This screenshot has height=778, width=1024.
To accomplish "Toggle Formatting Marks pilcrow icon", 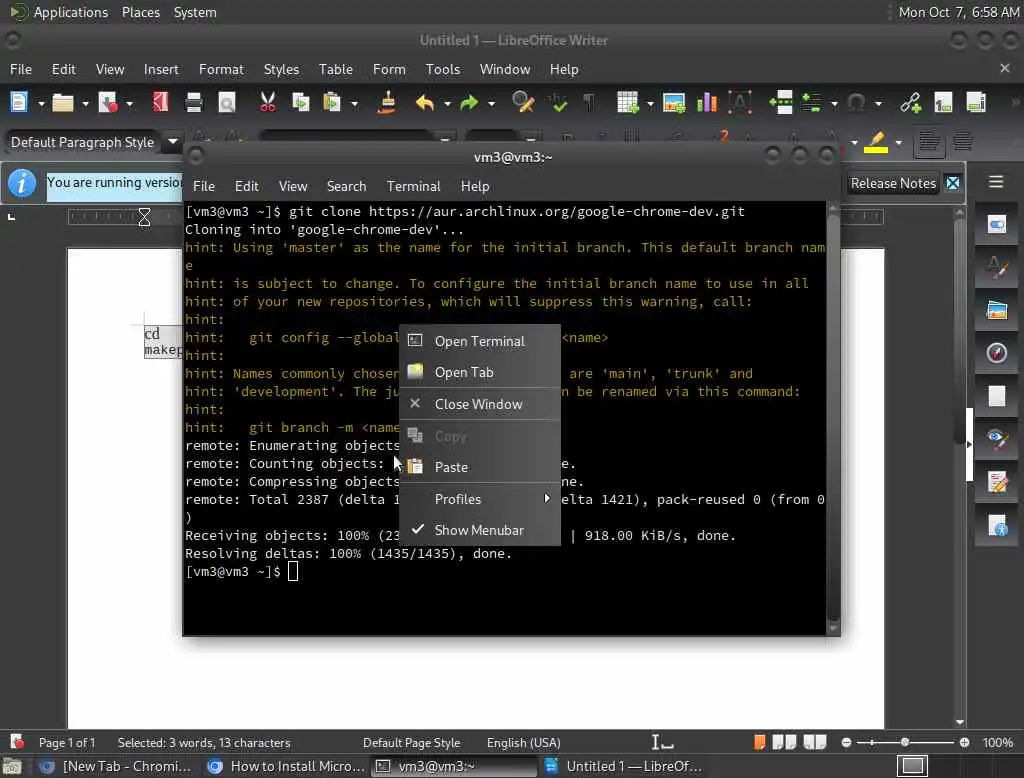I will click(x=589, y=103).
